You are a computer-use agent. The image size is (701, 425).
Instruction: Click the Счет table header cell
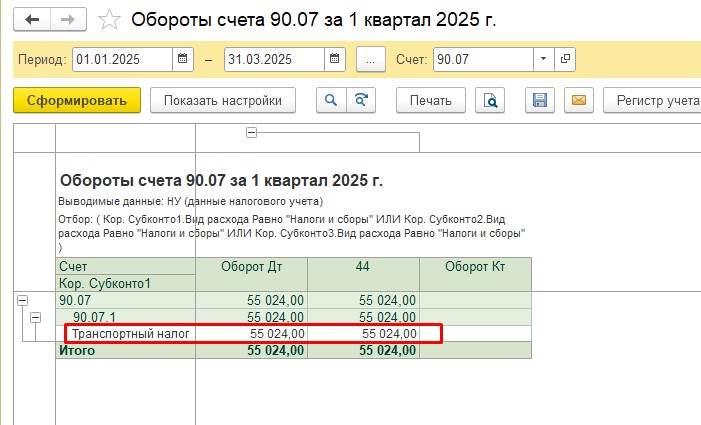pyautogui.click(x=126, y=266)
